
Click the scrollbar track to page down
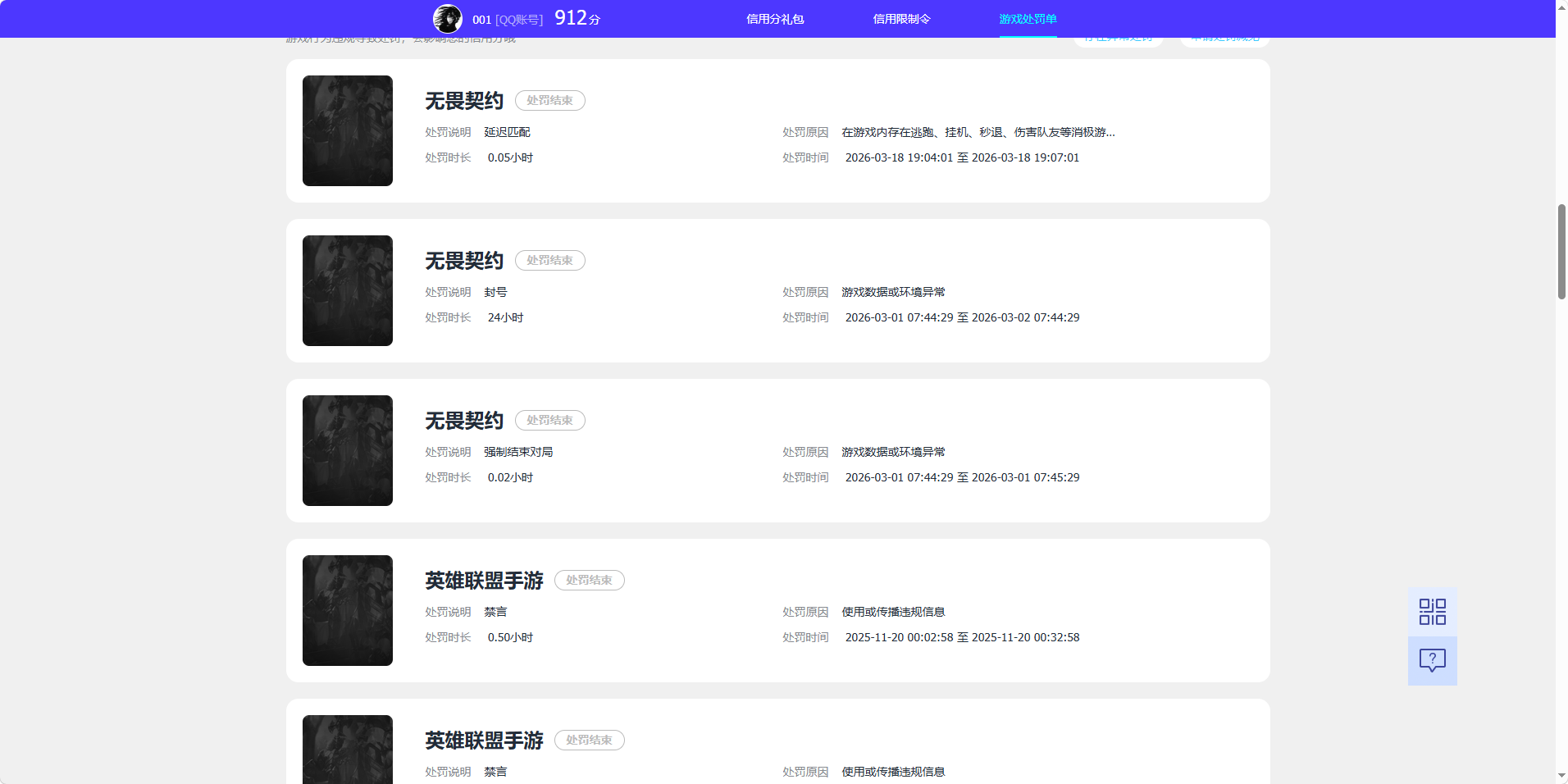coord(1561,492)
